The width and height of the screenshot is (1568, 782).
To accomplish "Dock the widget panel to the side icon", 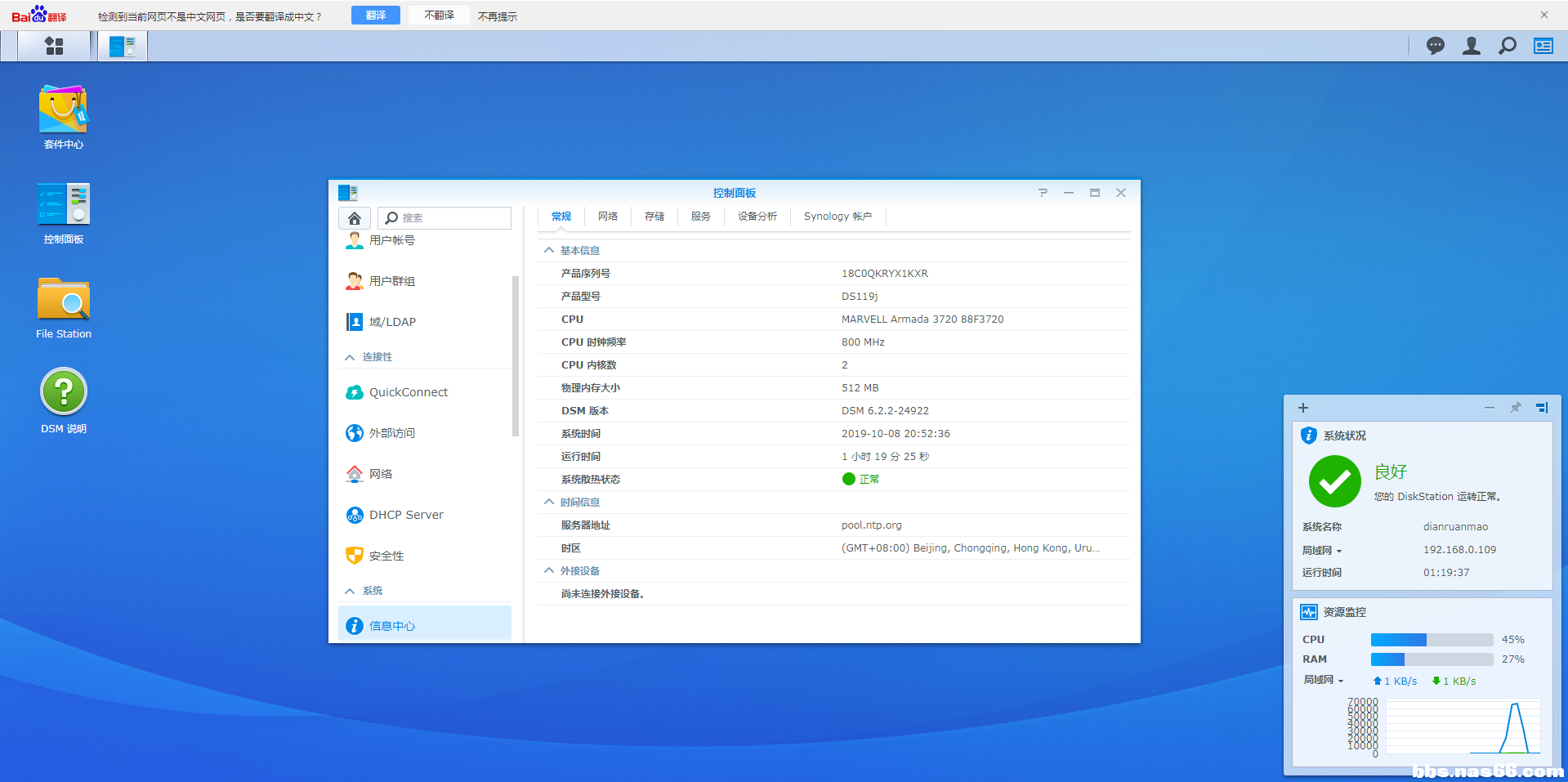I will tap(1542, 408).
